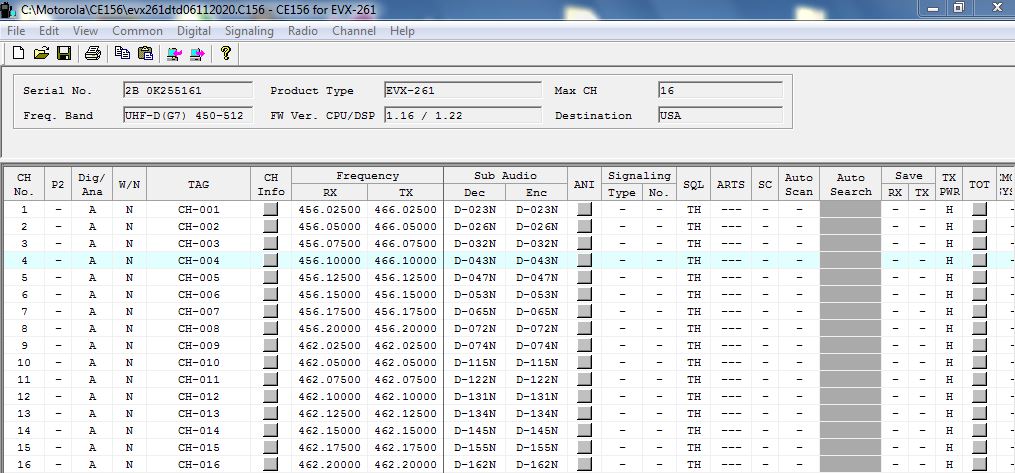The height and width of the screenshot is (473, 1015).
Task: Select RX frequency 462.02500 in channel 9
Action: pos(329,345)
